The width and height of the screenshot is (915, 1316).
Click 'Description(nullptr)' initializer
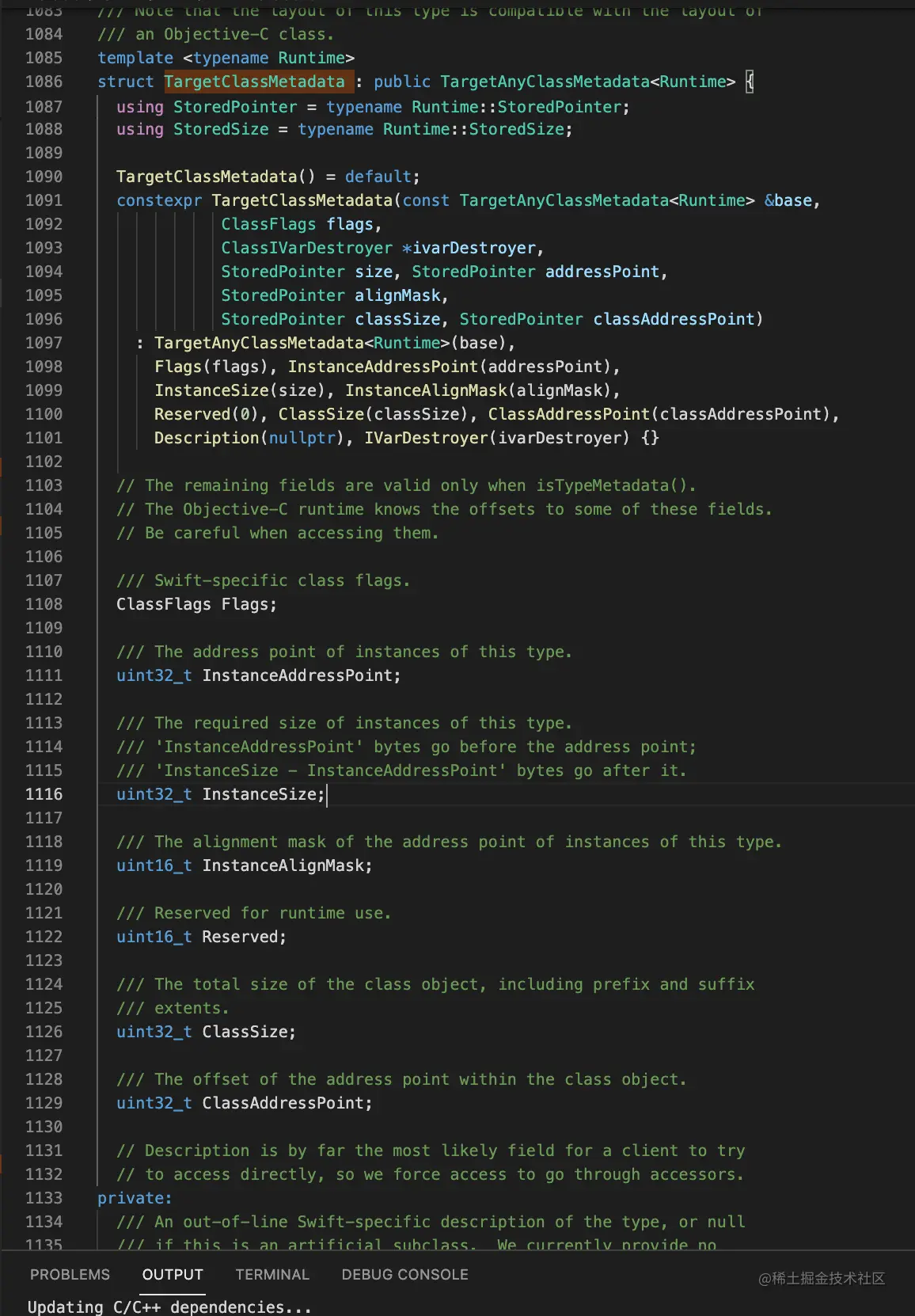pyautogui.click(x=249, y=438)
